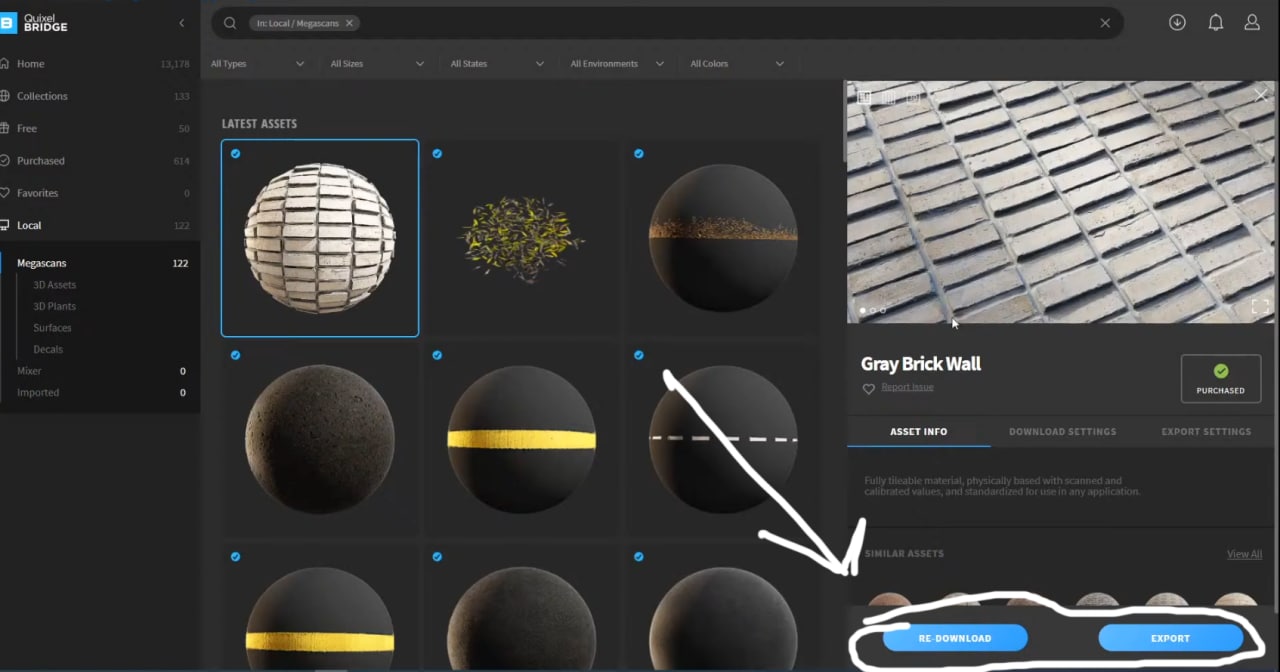Toggle checkmark on yellow-green plant asset

click(437, 154)
